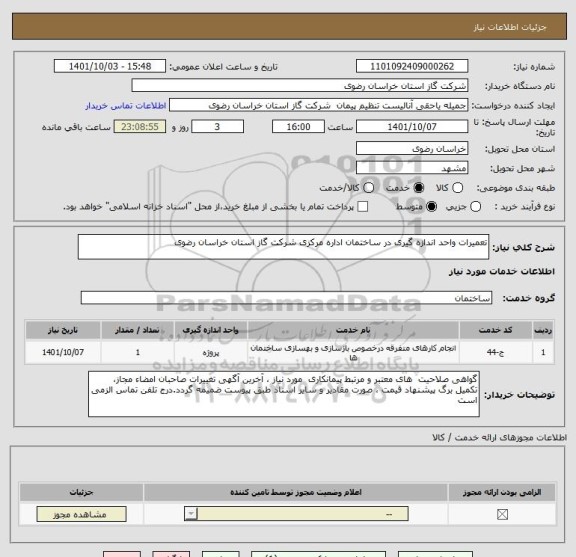Click the پروژه unit cell
This screenshot has height=557, width=576.
point(211,352)
